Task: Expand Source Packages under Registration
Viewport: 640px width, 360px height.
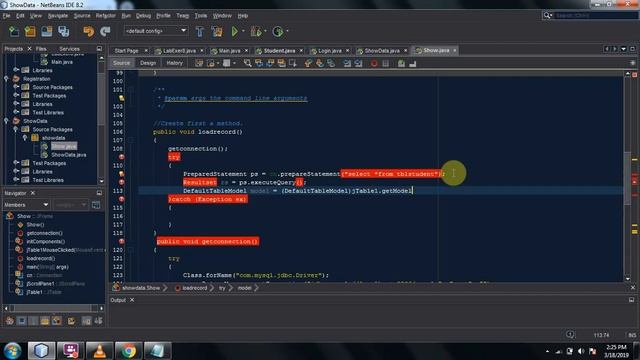Action: coord(16,87)
